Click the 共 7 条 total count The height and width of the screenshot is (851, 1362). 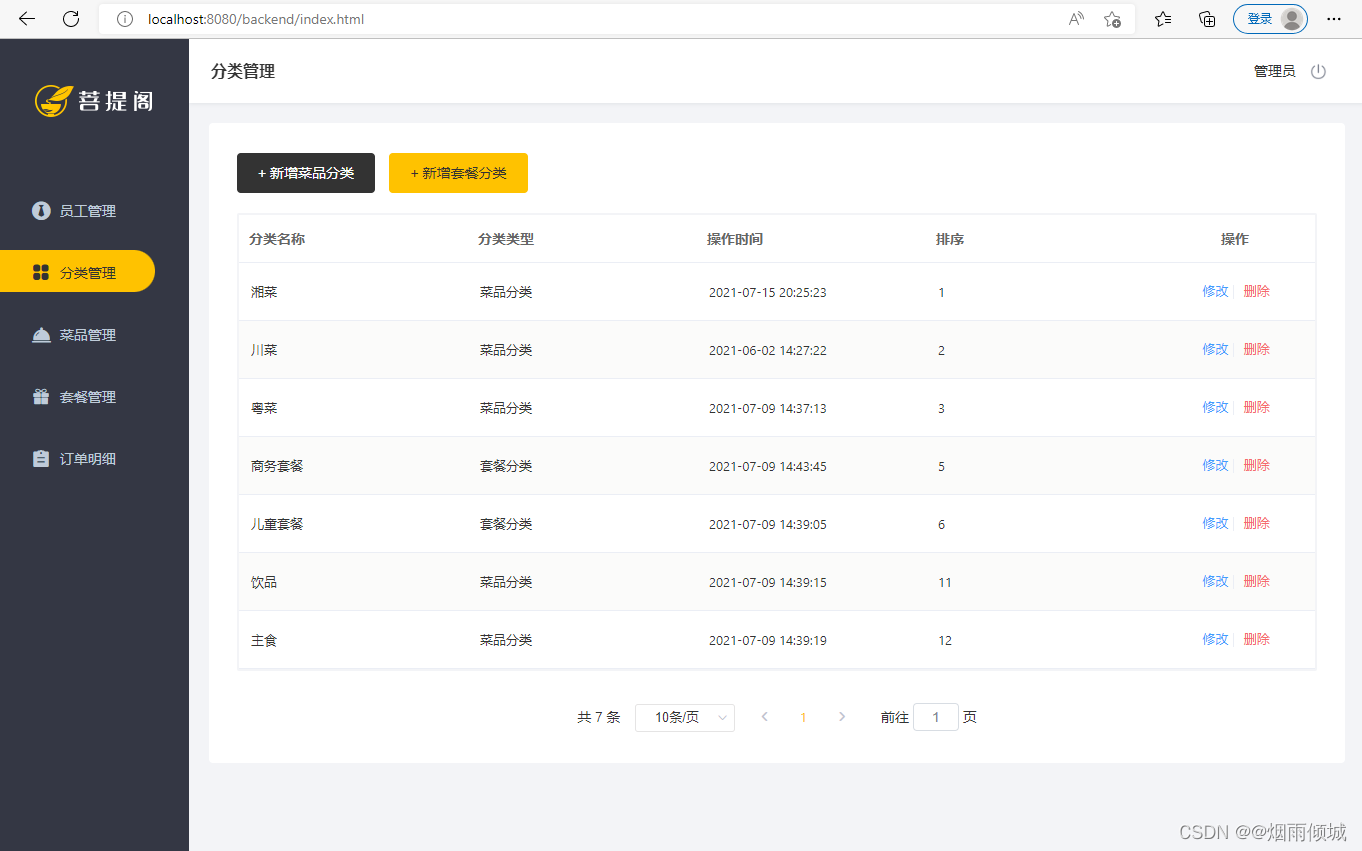[599, 717]
